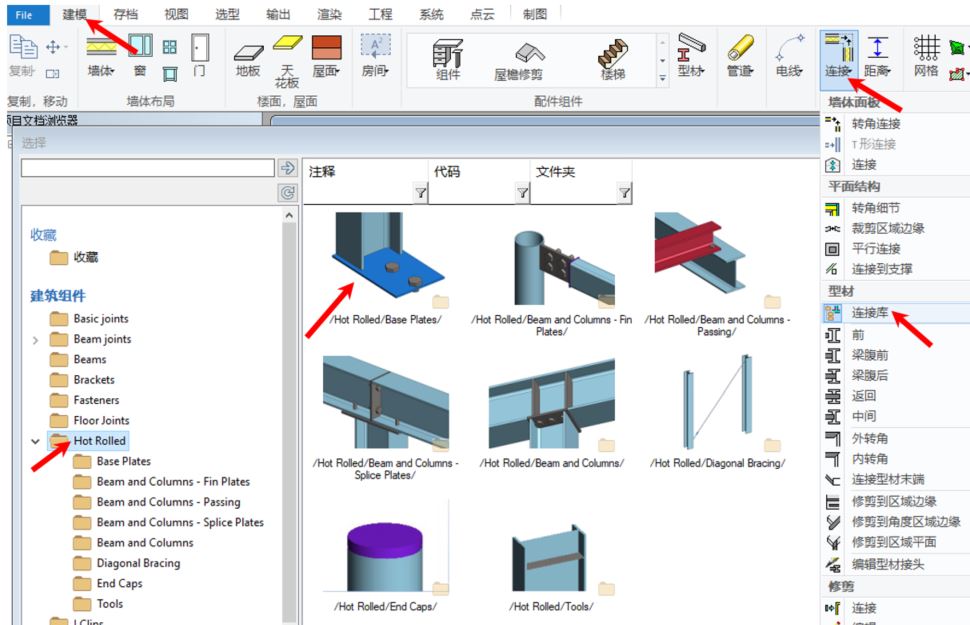Select the Base Plates subfolder in tree
The height and width of the screenshot is (625, 970).
tap(123, 462)
